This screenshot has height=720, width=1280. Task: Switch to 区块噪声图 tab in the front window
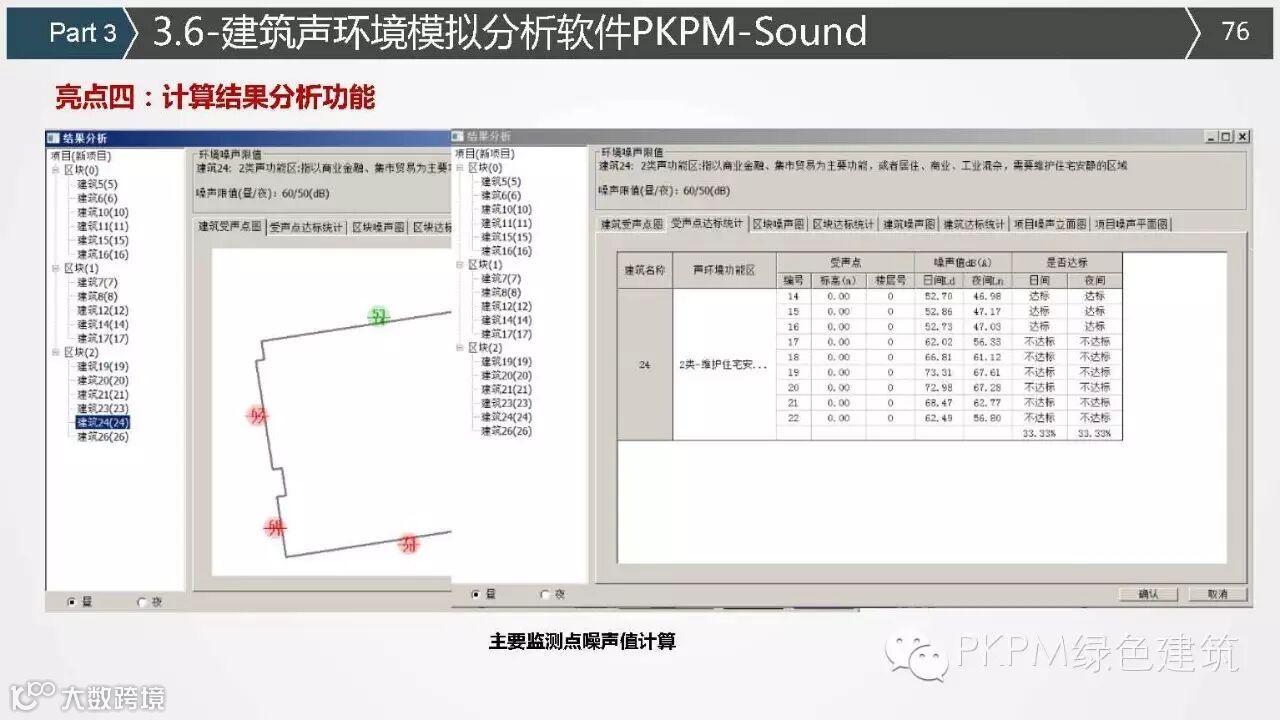pos(779,224)
